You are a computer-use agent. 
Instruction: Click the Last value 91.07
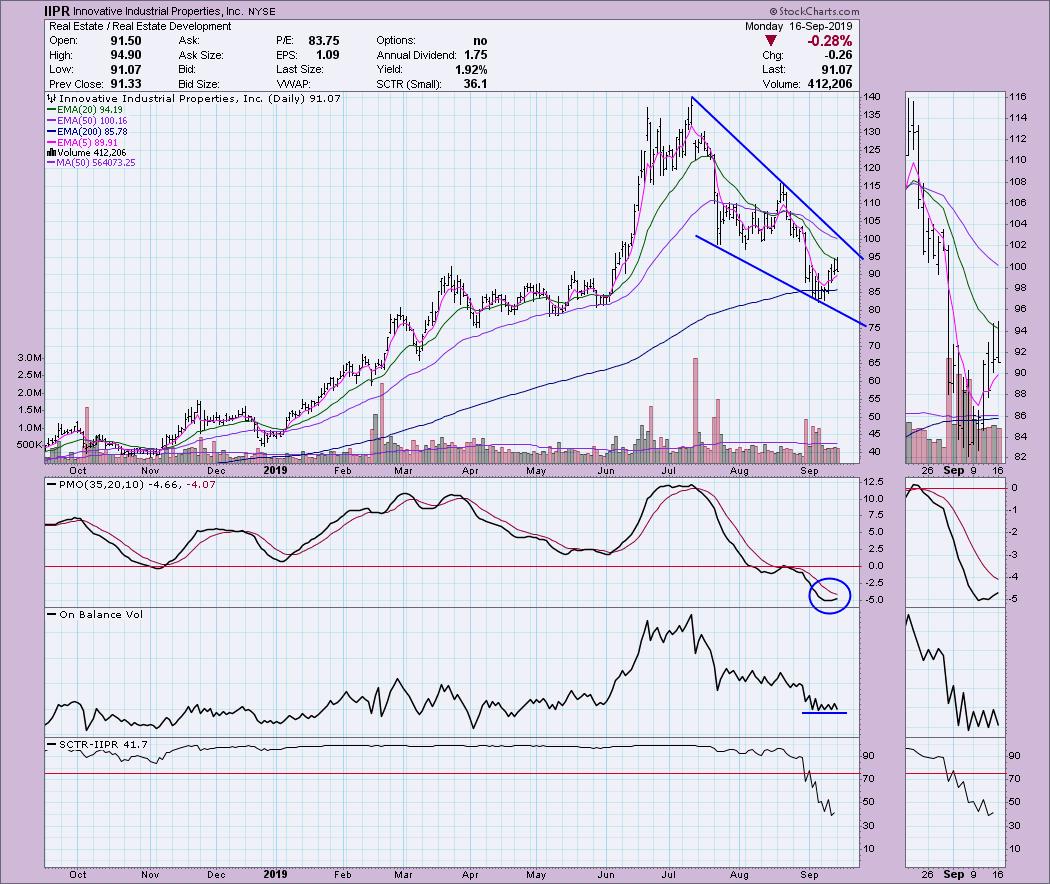click(838, 70)
